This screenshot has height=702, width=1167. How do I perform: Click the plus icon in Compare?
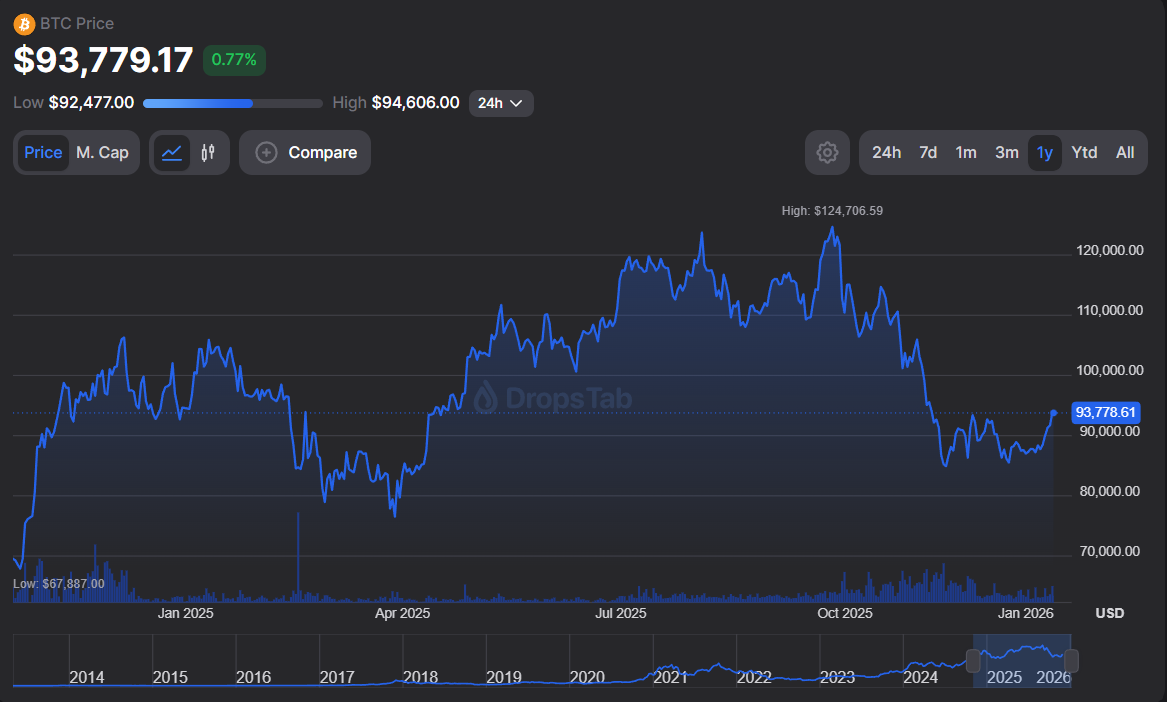pyautogui.click(x=266, y=153)
